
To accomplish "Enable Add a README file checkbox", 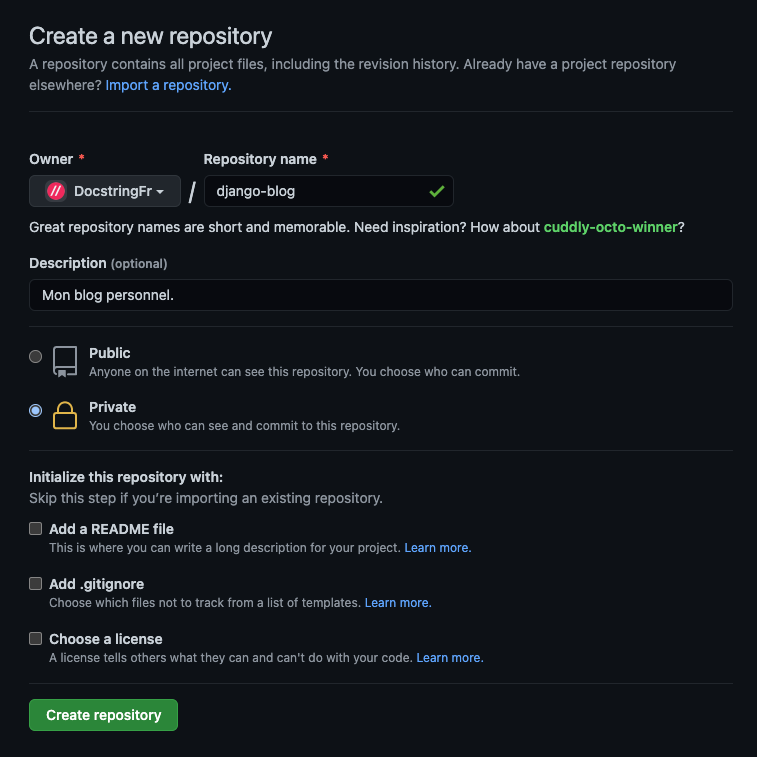I will click(x=36, y=529).
